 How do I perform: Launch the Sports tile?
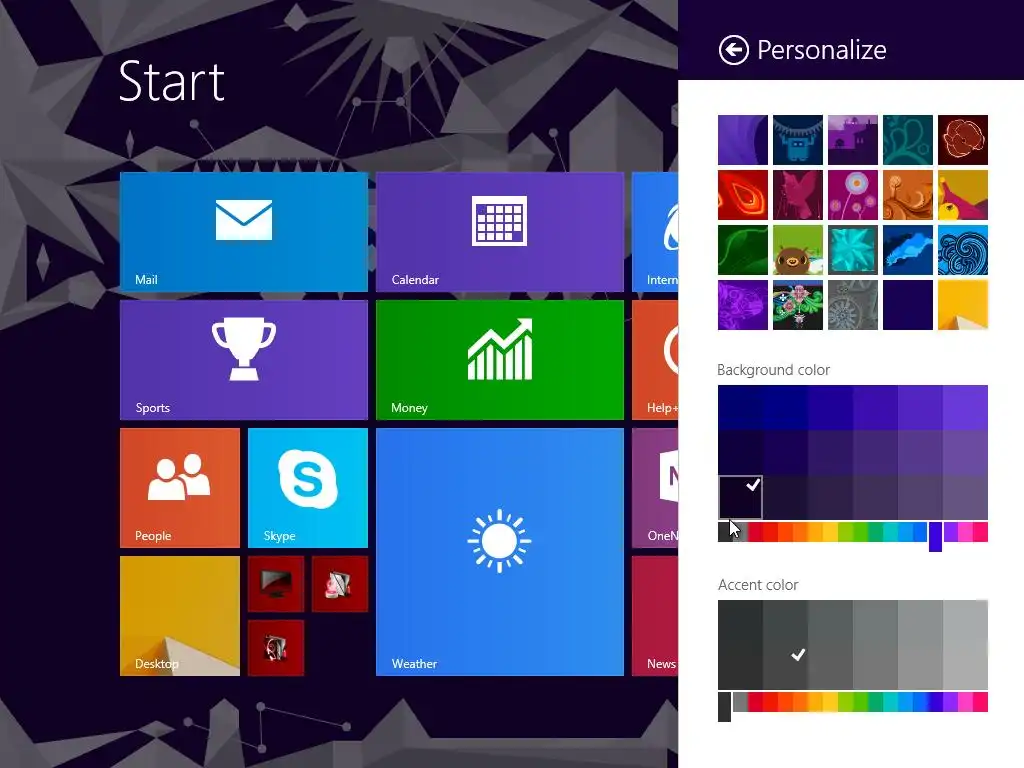click(x=244, y=360)
